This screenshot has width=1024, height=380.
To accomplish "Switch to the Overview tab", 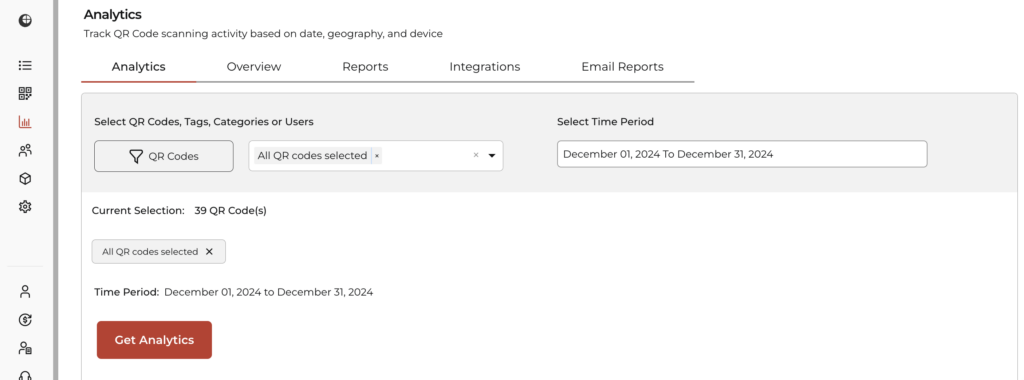I will [254, 67].
